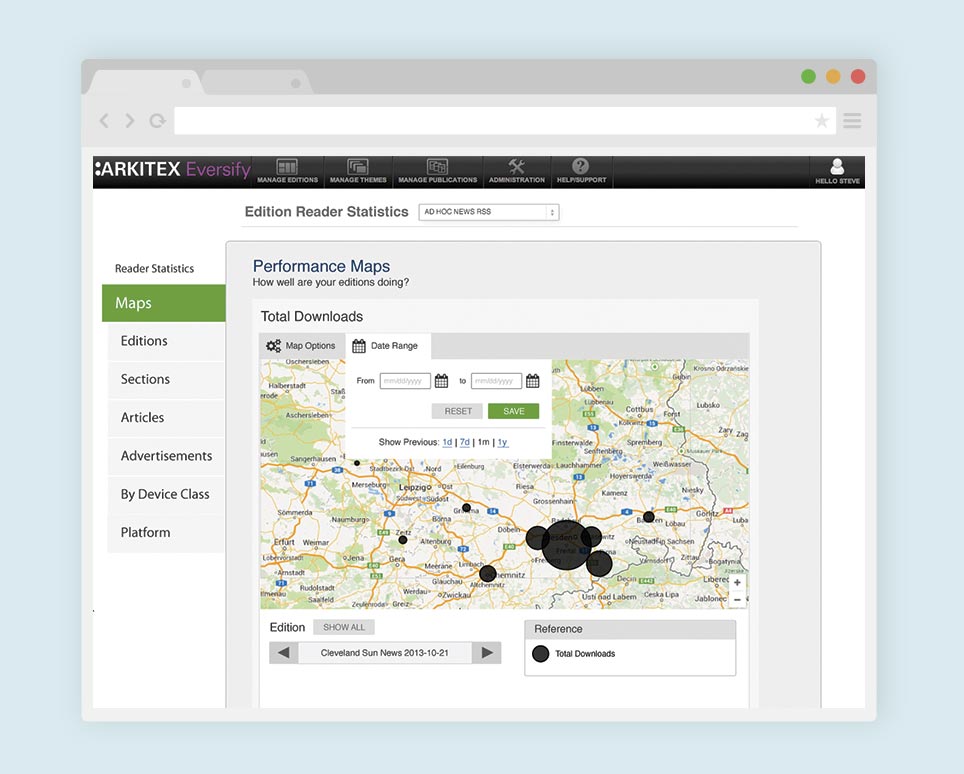The height and width of the screenshot is (774, 964).
Task: Expand the AD HOC NEWS RSS dropdown
Action: tap(489, 212)
